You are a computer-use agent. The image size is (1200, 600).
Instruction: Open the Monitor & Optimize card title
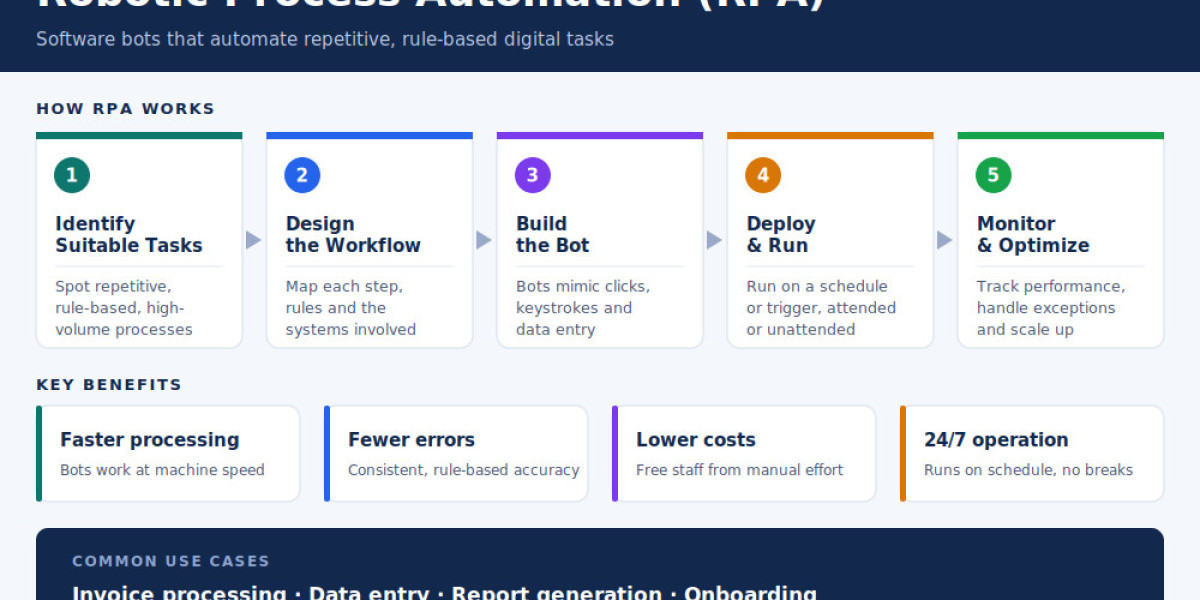(1033, 234)
